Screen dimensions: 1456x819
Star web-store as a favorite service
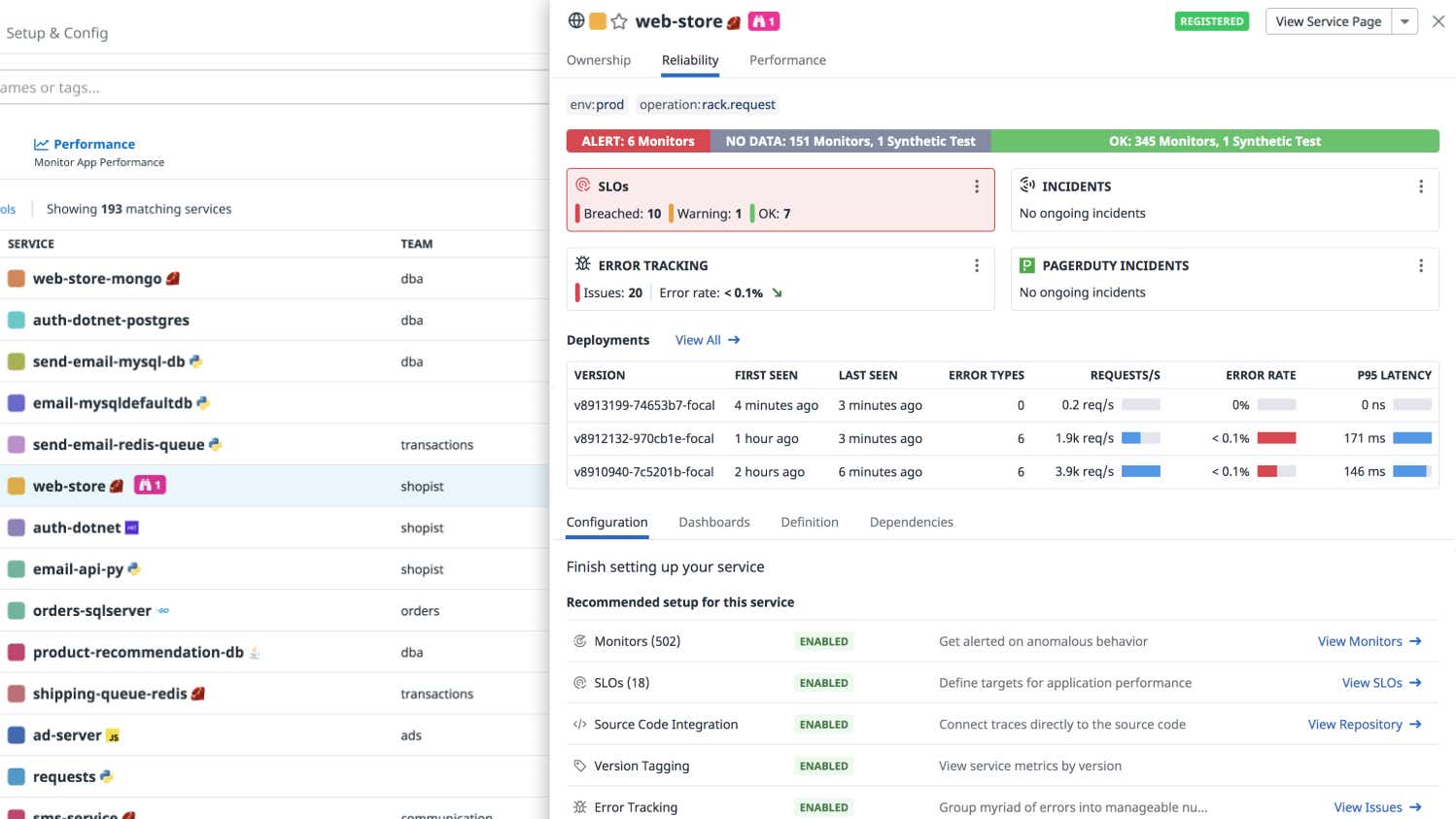(618, 20)
